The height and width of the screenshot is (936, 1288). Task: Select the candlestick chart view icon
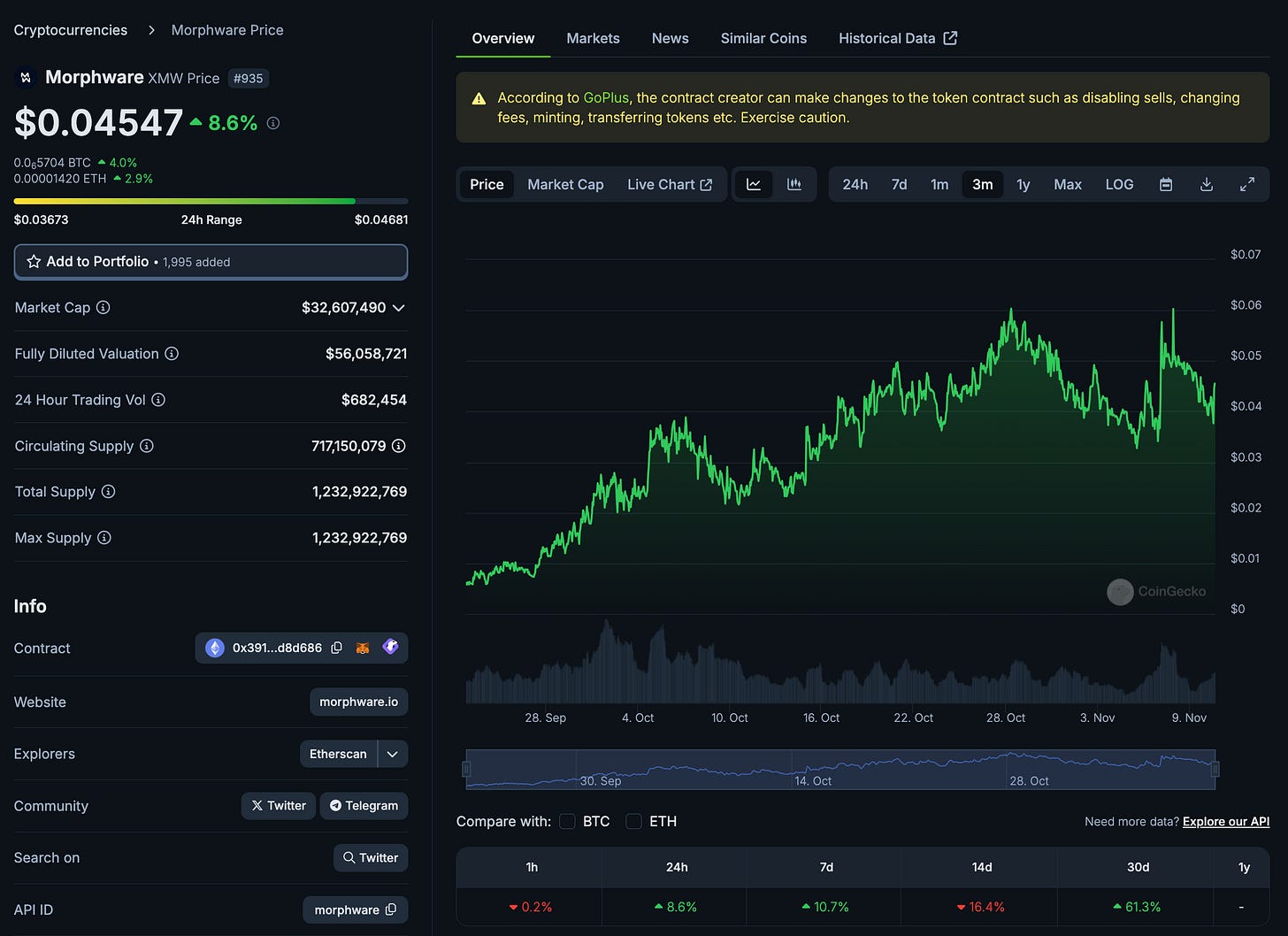[794, 184]
